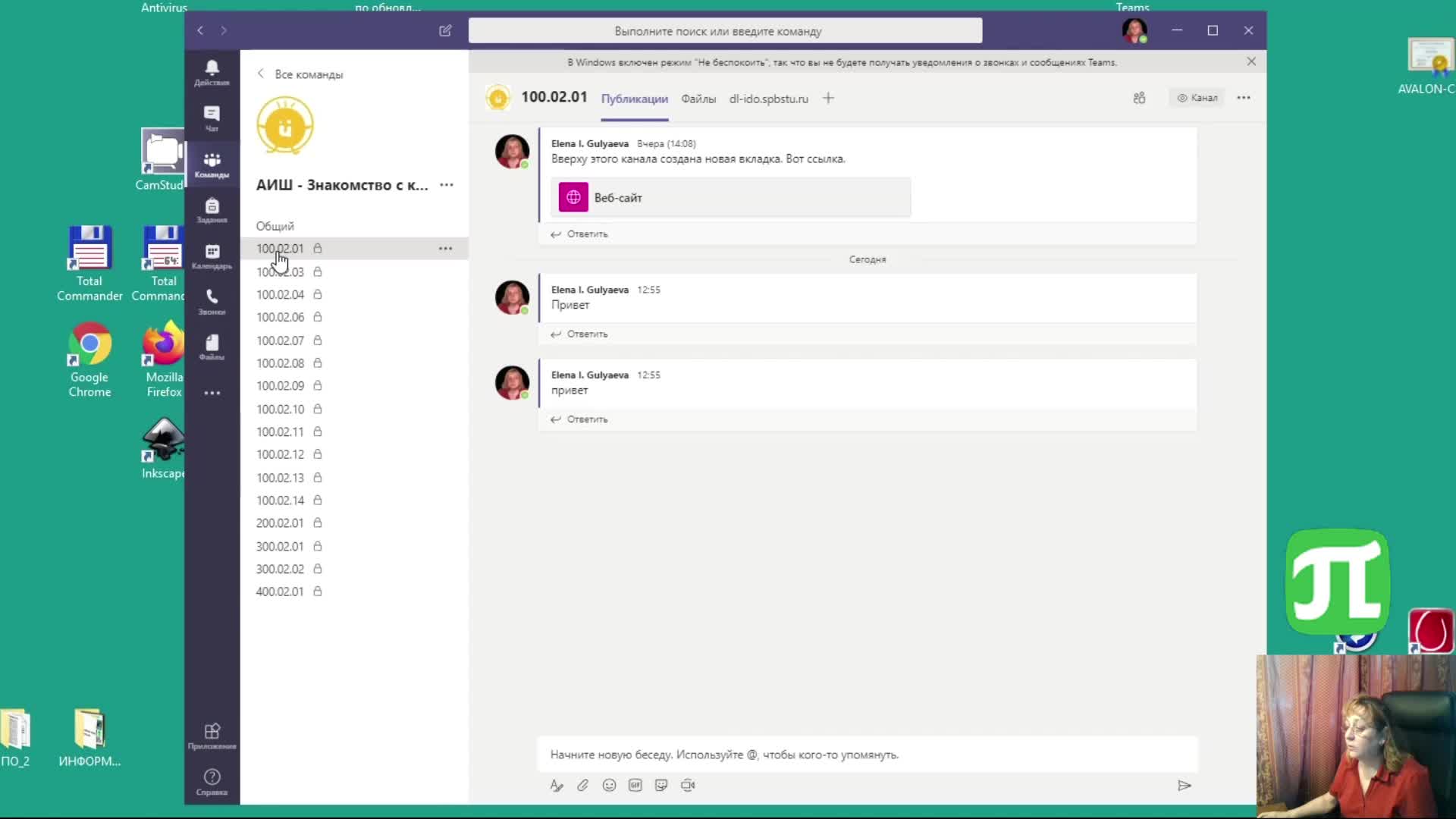Screen dimensions: 1456x819
Task: Dismiss the Do Not Disturb notification banner
Action: click(1251, 61)
